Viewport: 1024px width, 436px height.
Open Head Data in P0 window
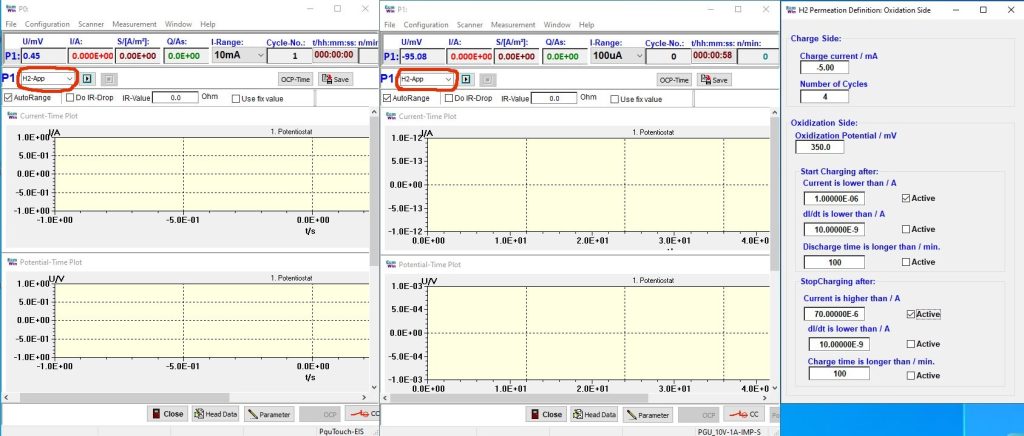pyautogui.click(x=216, y=414)
